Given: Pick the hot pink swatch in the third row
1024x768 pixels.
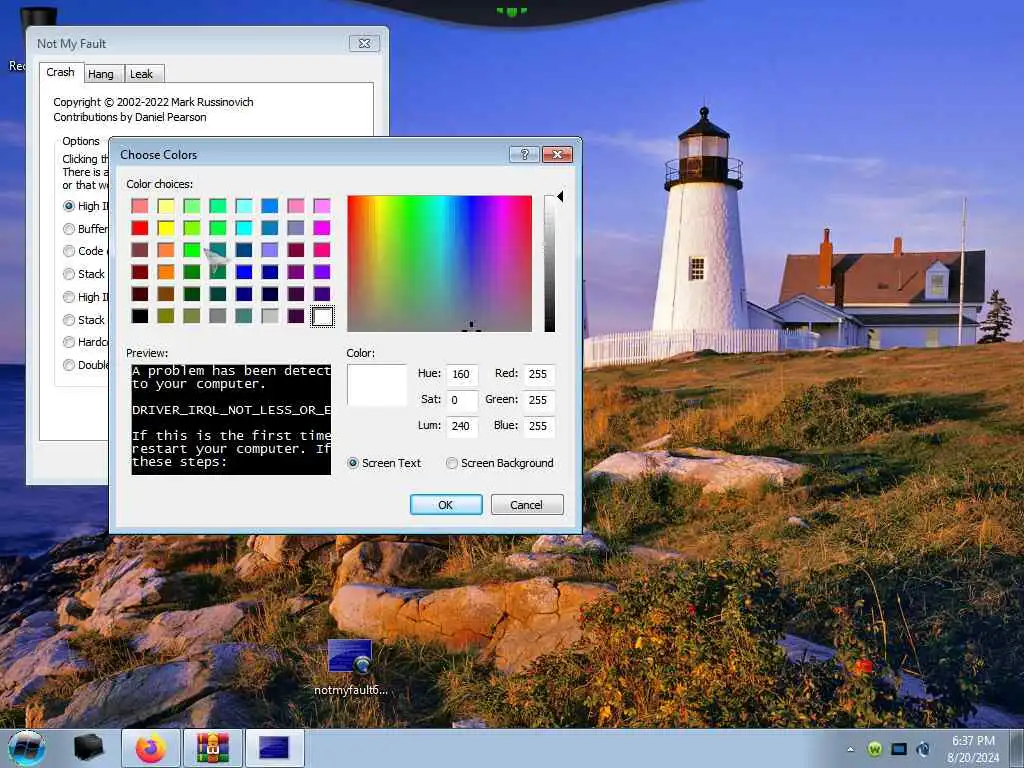Looking at the screenshot, I should (x=322, y=249).
